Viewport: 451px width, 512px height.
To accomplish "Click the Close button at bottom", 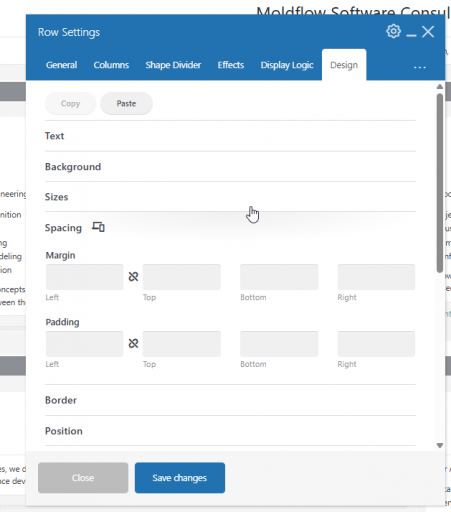I will [83, 478].
